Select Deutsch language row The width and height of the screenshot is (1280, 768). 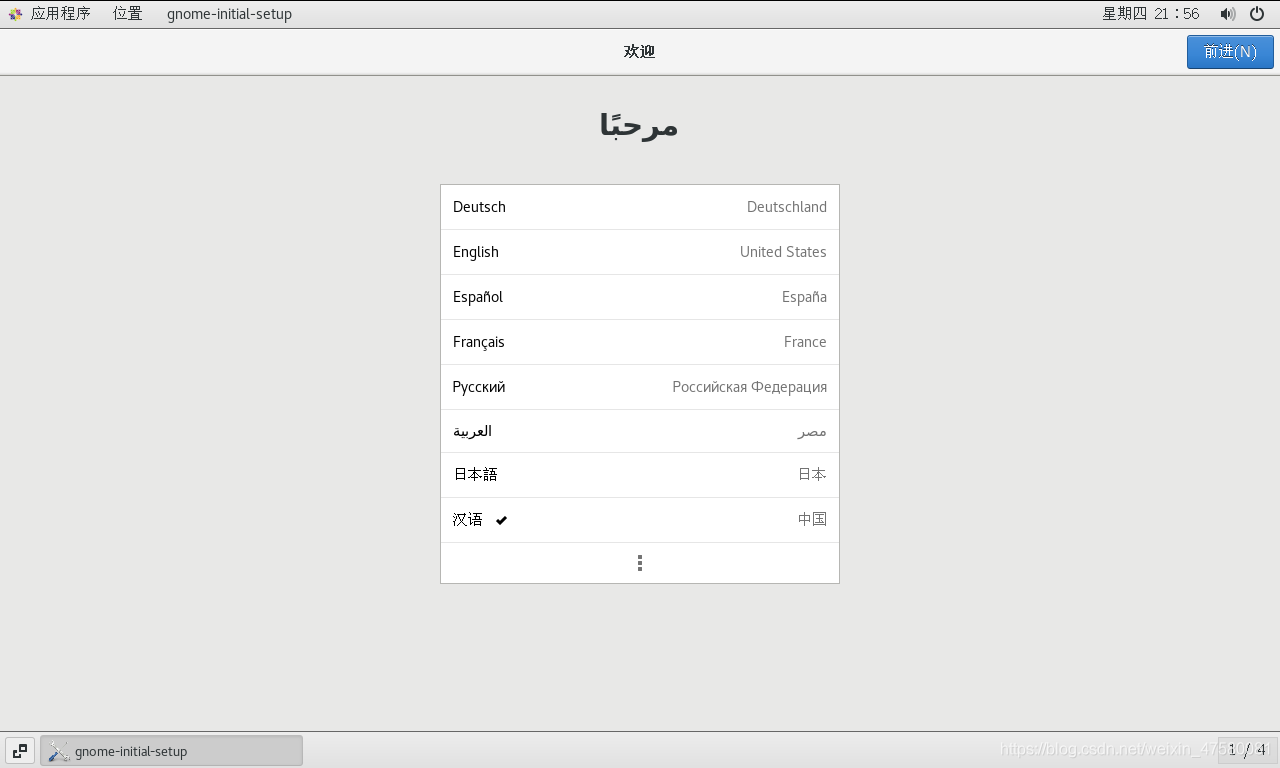click(x=640, y=207)
